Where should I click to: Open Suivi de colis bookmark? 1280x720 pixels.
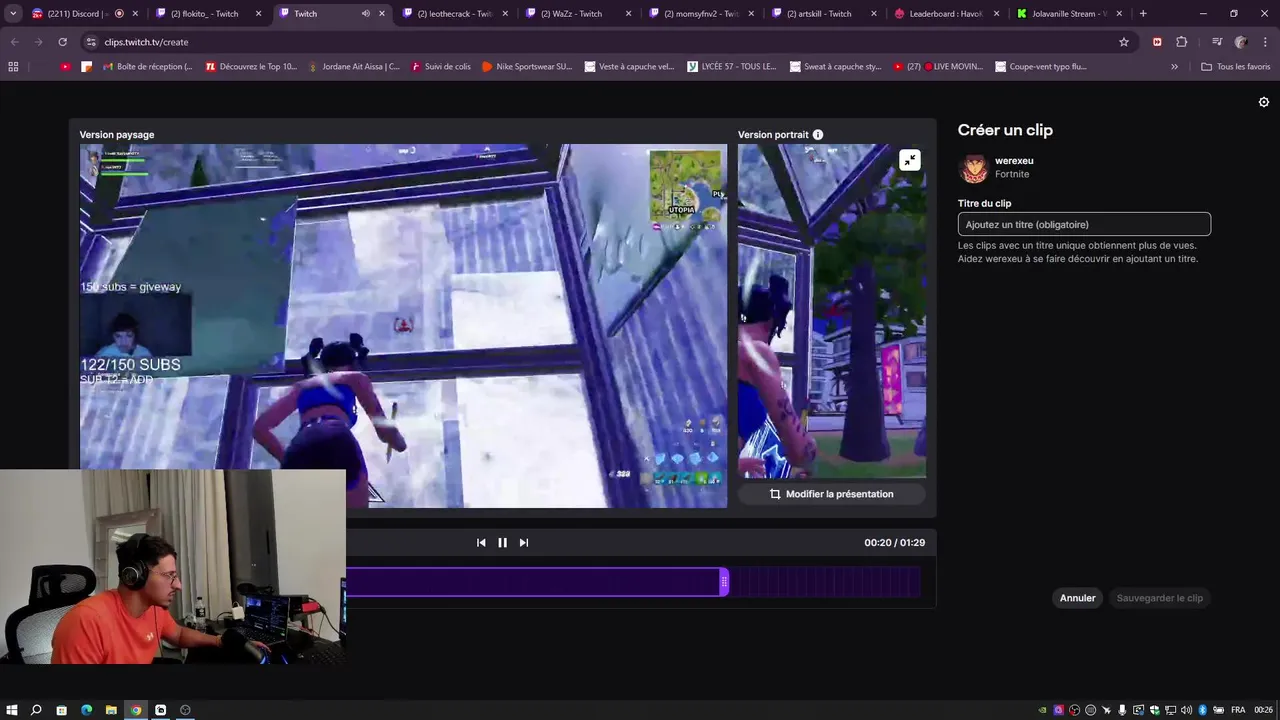point(439,67)
